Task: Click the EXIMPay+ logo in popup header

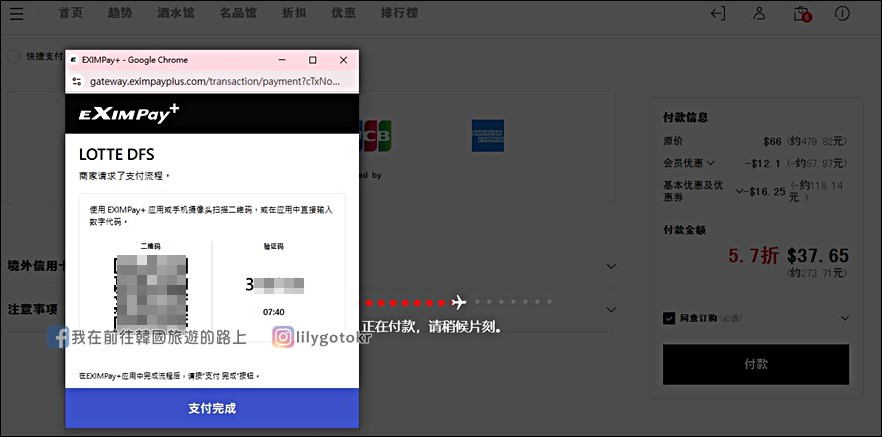Action: click(x=129, y=114)
